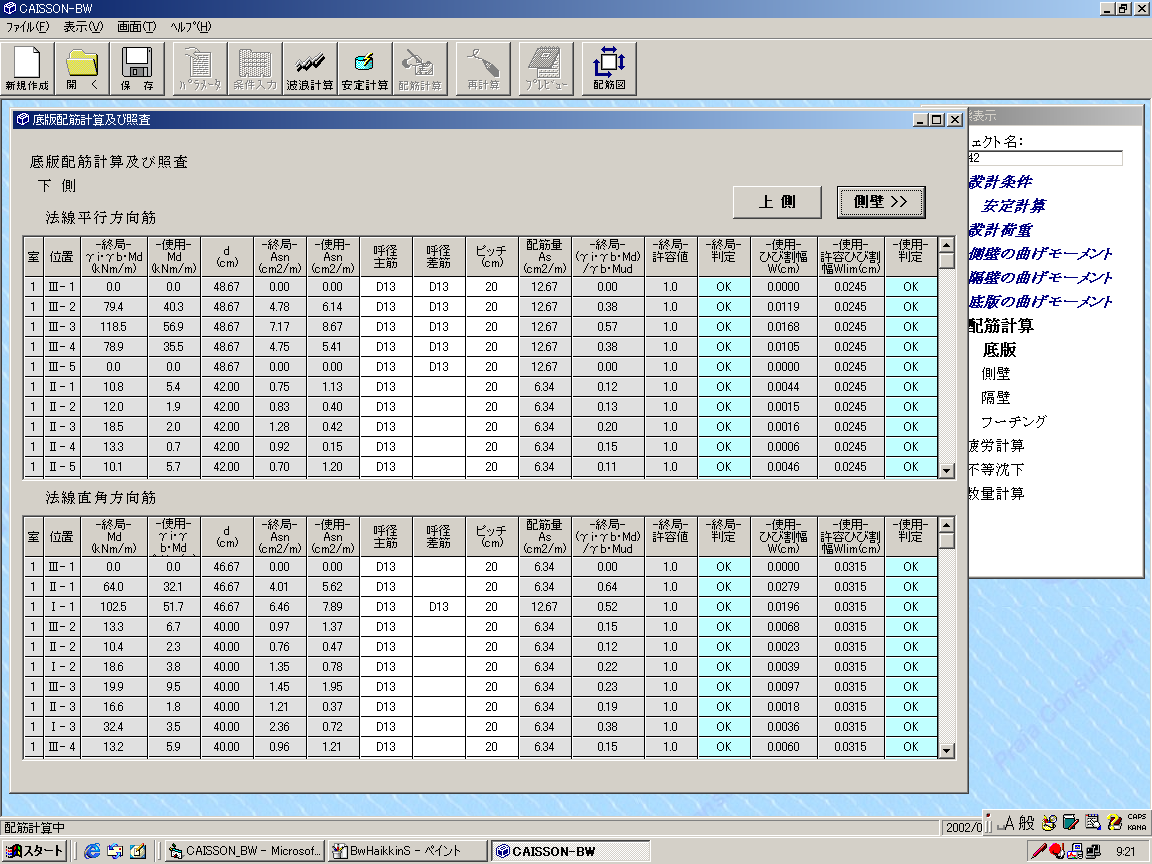This screenshot has width=1152, height=864.
Task: Go to 側壁 >> button
Action: 880,202
